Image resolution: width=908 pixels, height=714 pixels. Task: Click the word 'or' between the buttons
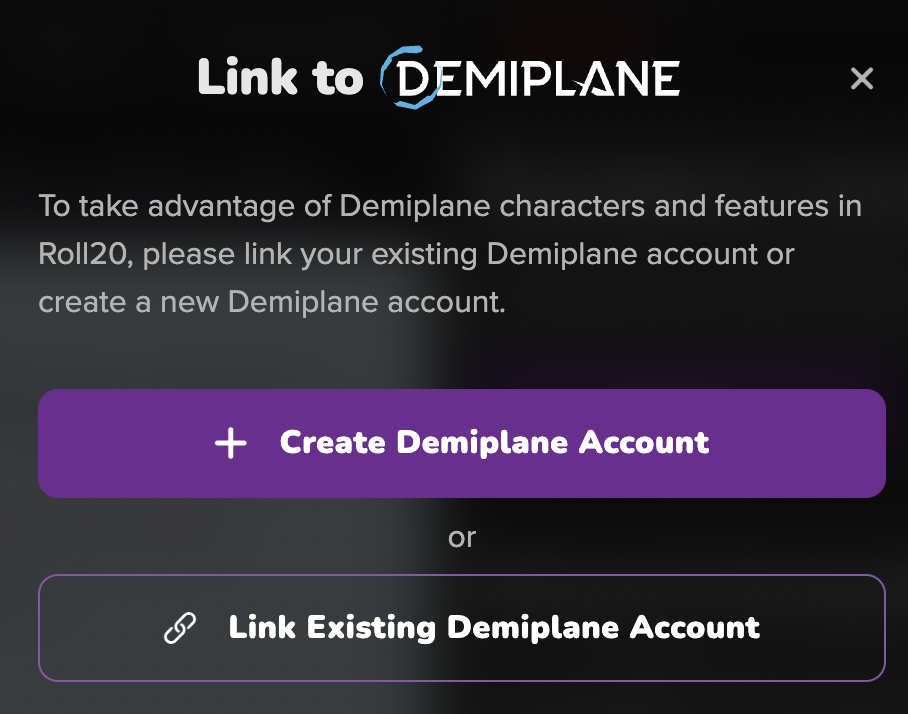[x=462, y=537]
